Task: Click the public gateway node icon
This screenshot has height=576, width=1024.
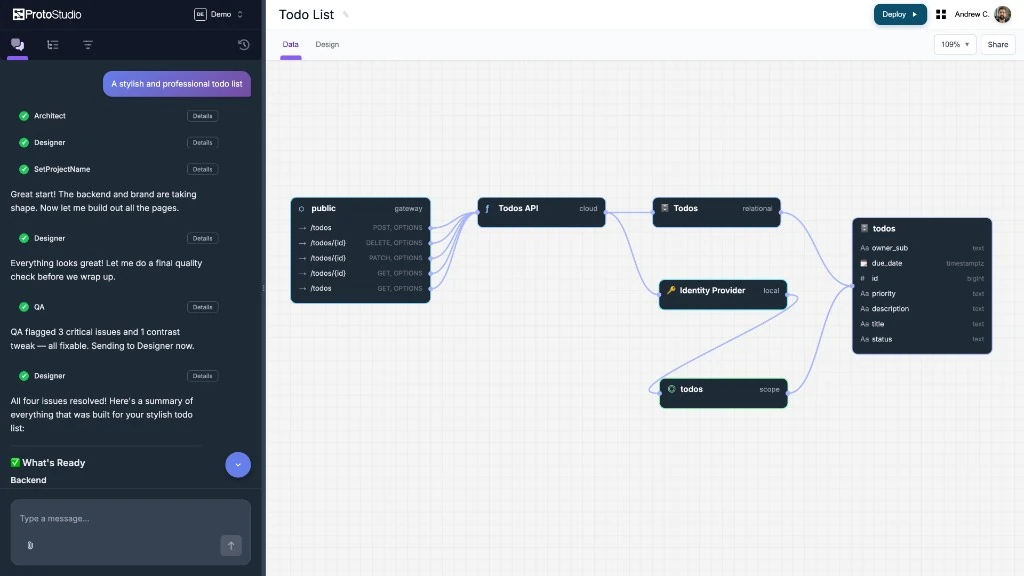Action: 301,208
